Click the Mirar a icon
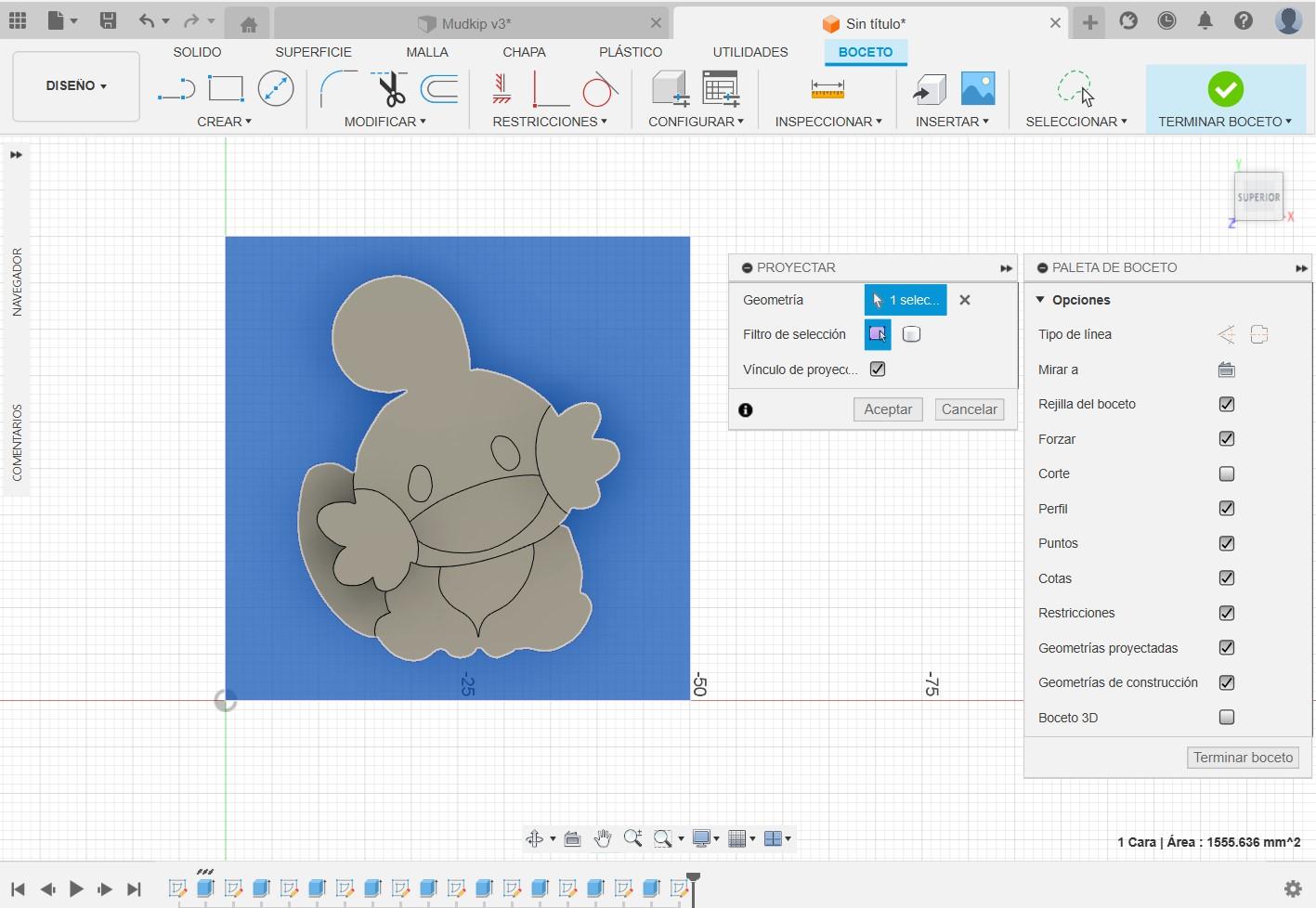The height and width of the screenshot is (908, 1316). (1226, 370)
